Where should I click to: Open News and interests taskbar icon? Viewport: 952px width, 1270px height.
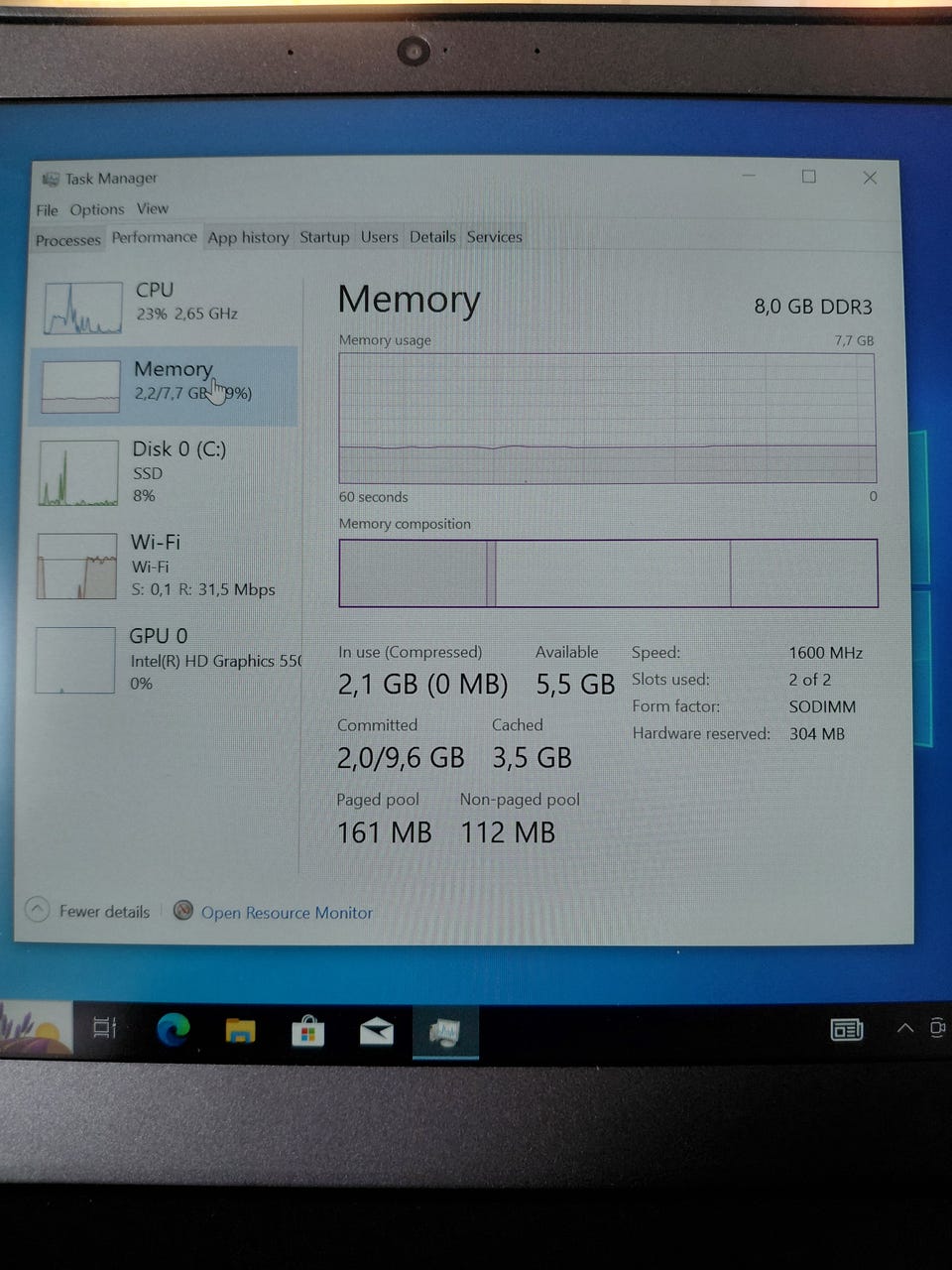pyautogui.click(x=847, y=1030)
